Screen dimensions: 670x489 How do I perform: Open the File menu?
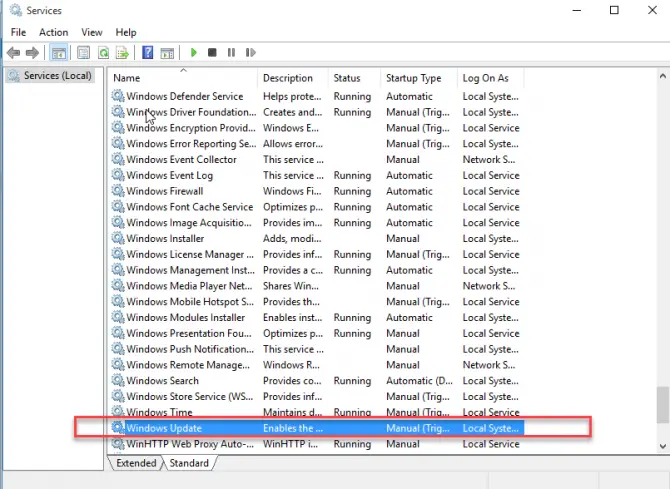[x=18, y=32]
